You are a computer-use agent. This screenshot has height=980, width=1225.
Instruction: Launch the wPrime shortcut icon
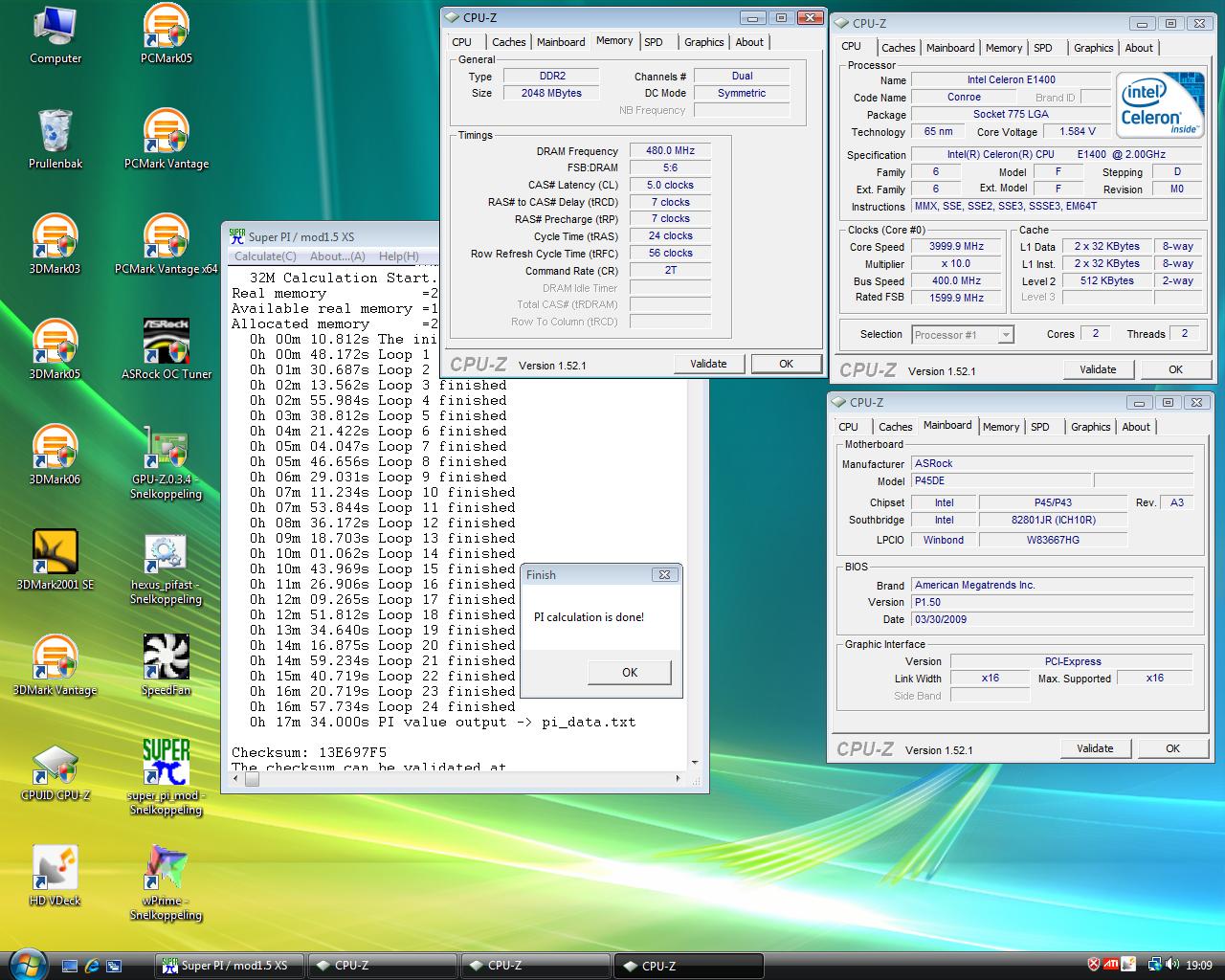pos(166,882)
